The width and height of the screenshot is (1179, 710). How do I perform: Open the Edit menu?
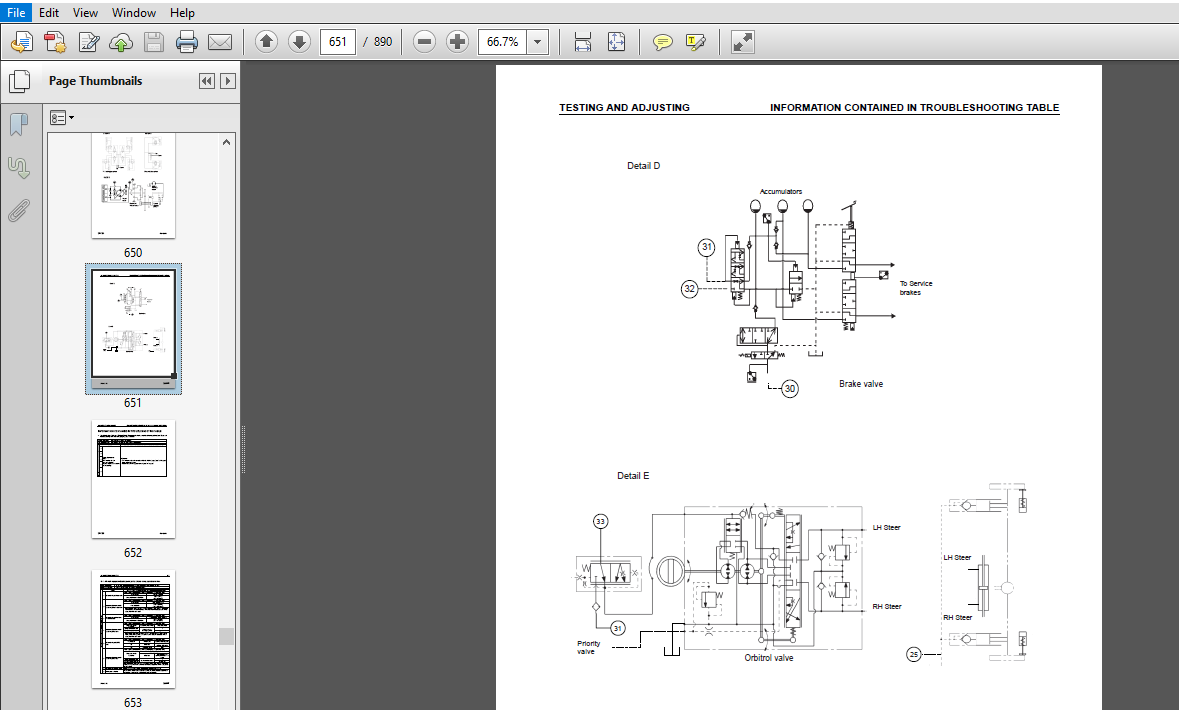pos(49,13)
